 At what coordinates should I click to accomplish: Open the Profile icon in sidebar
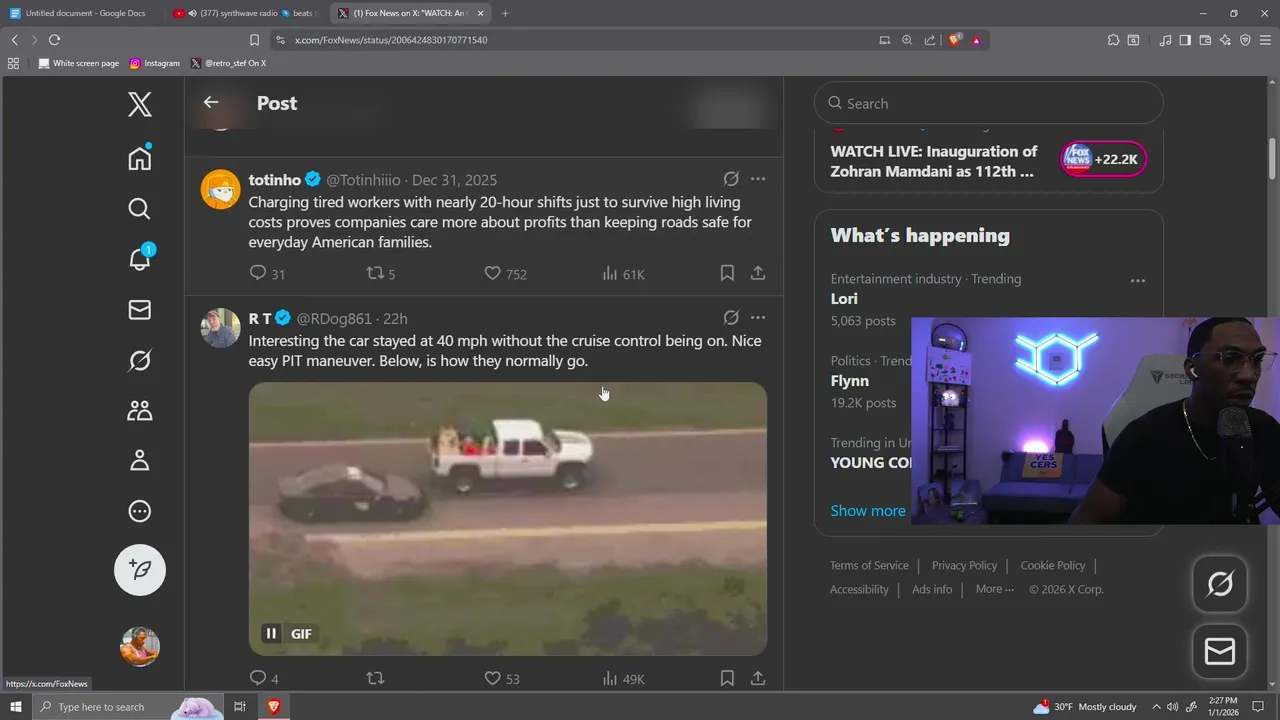pyautogui.click(x=140, y=460)
